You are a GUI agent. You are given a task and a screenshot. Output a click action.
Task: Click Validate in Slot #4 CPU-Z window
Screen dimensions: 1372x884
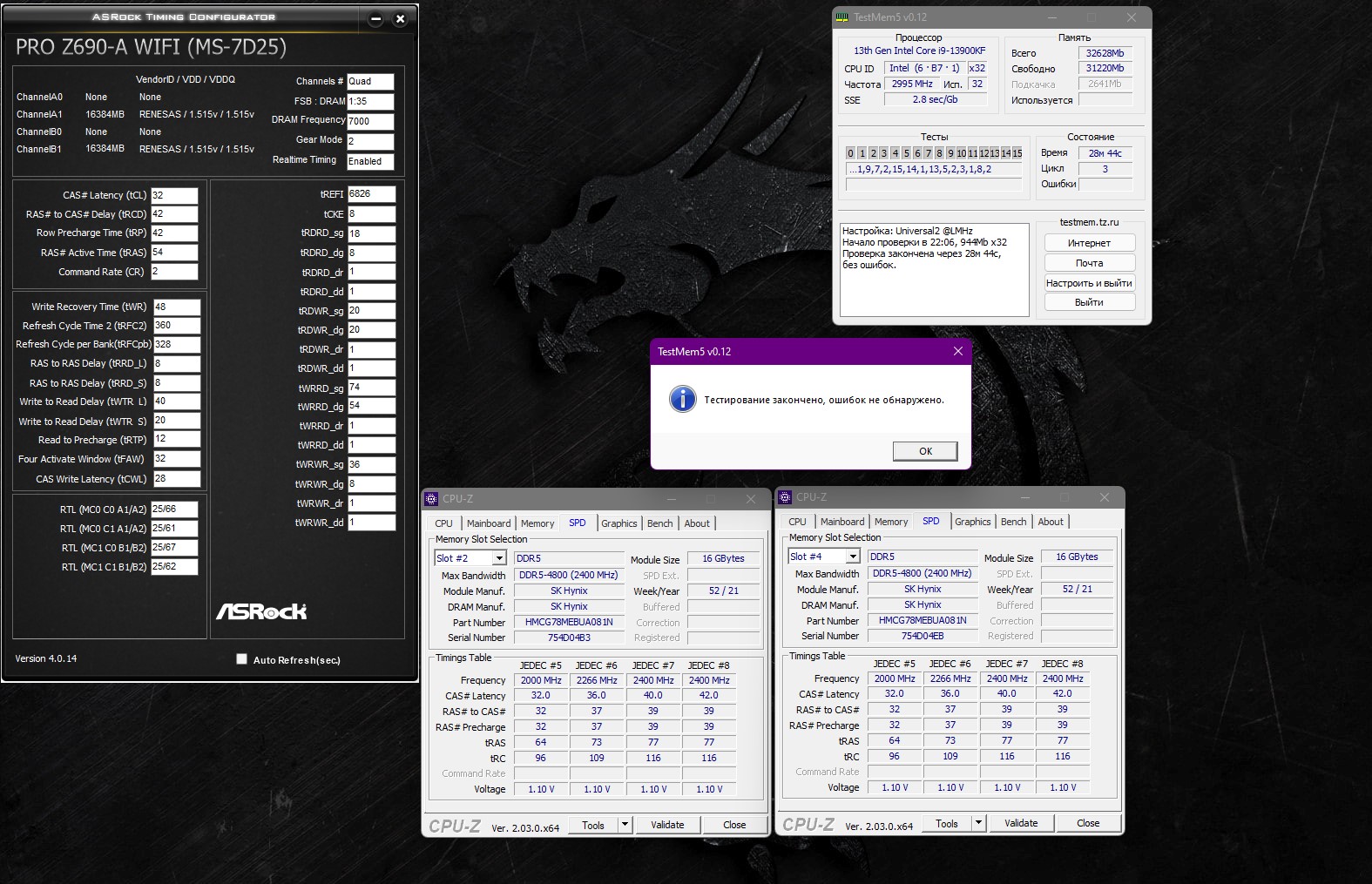[1021, 823]
